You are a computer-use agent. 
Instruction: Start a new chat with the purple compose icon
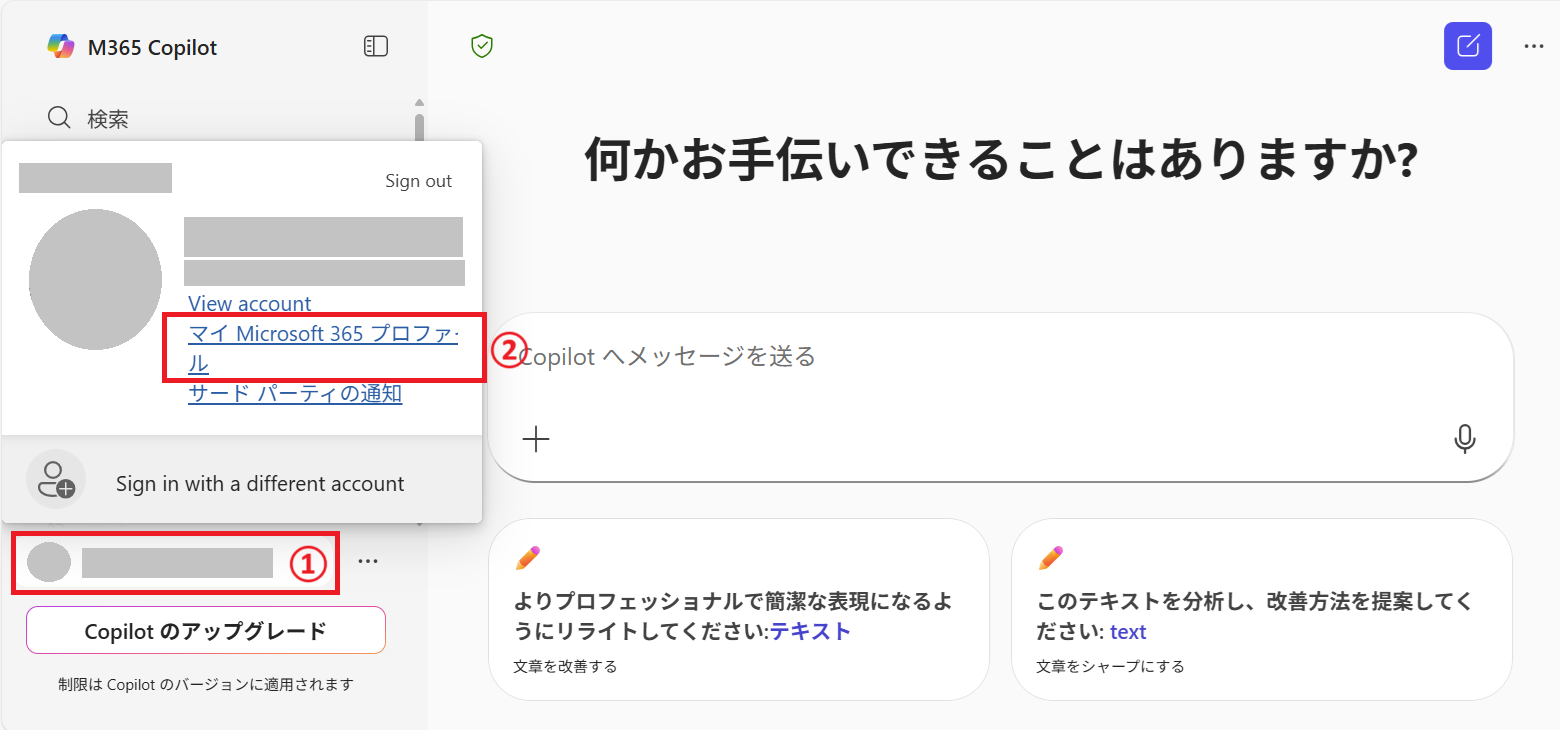(x=1468, y=46)
